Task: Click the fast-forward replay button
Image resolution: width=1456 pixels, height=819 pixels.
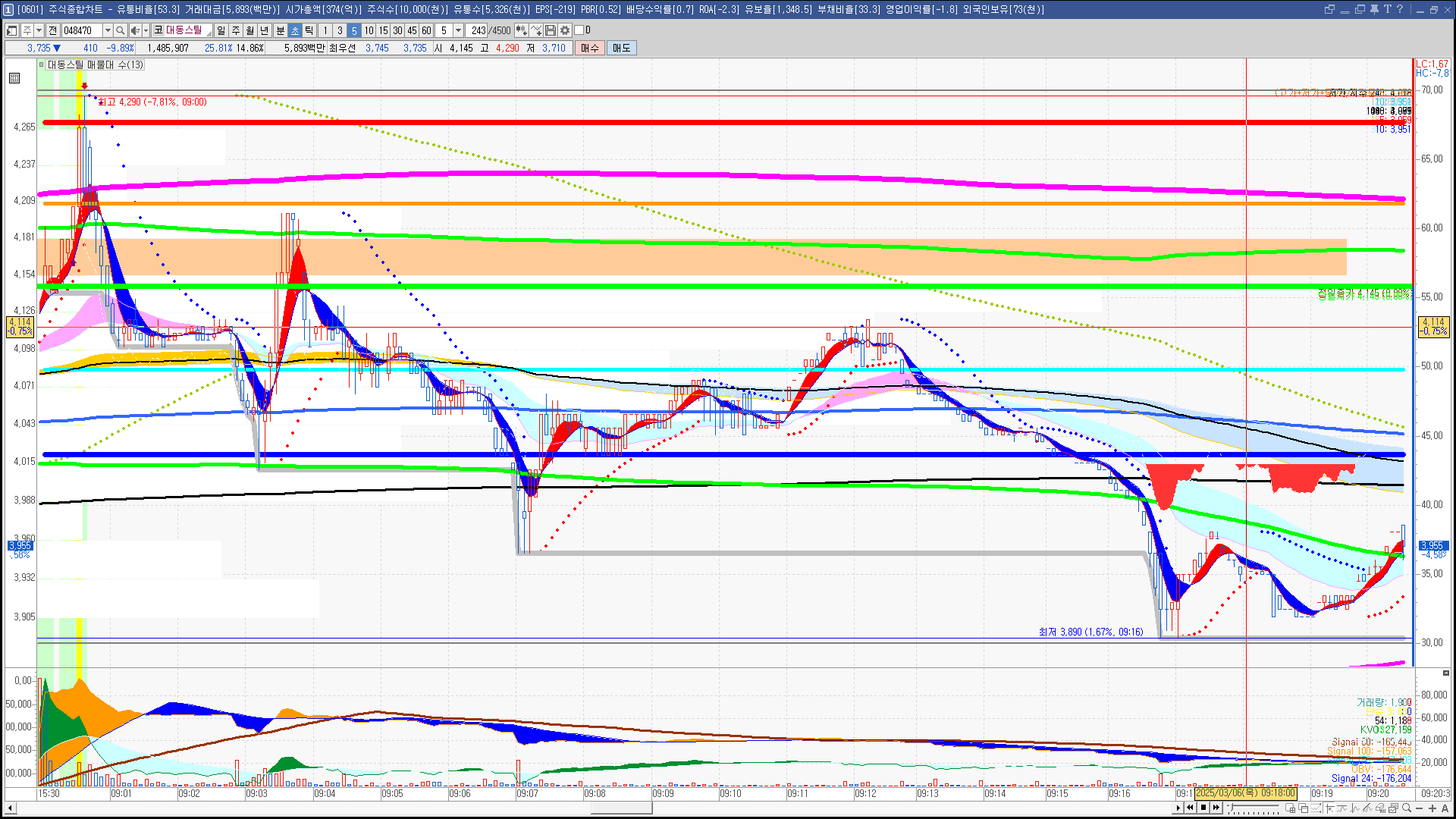Action: 1216,808
